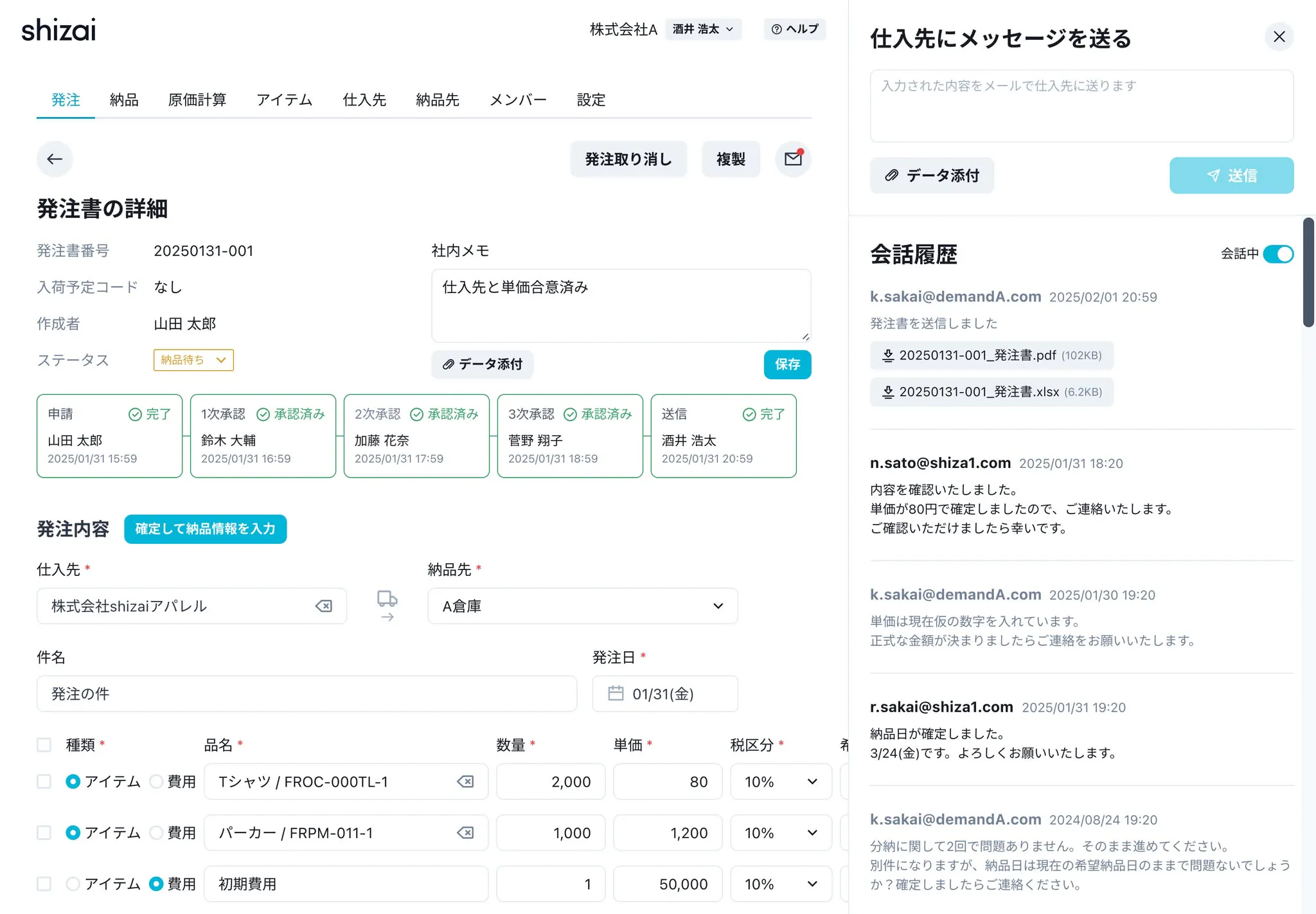Clear the パーカー item name field

[465, 833]
